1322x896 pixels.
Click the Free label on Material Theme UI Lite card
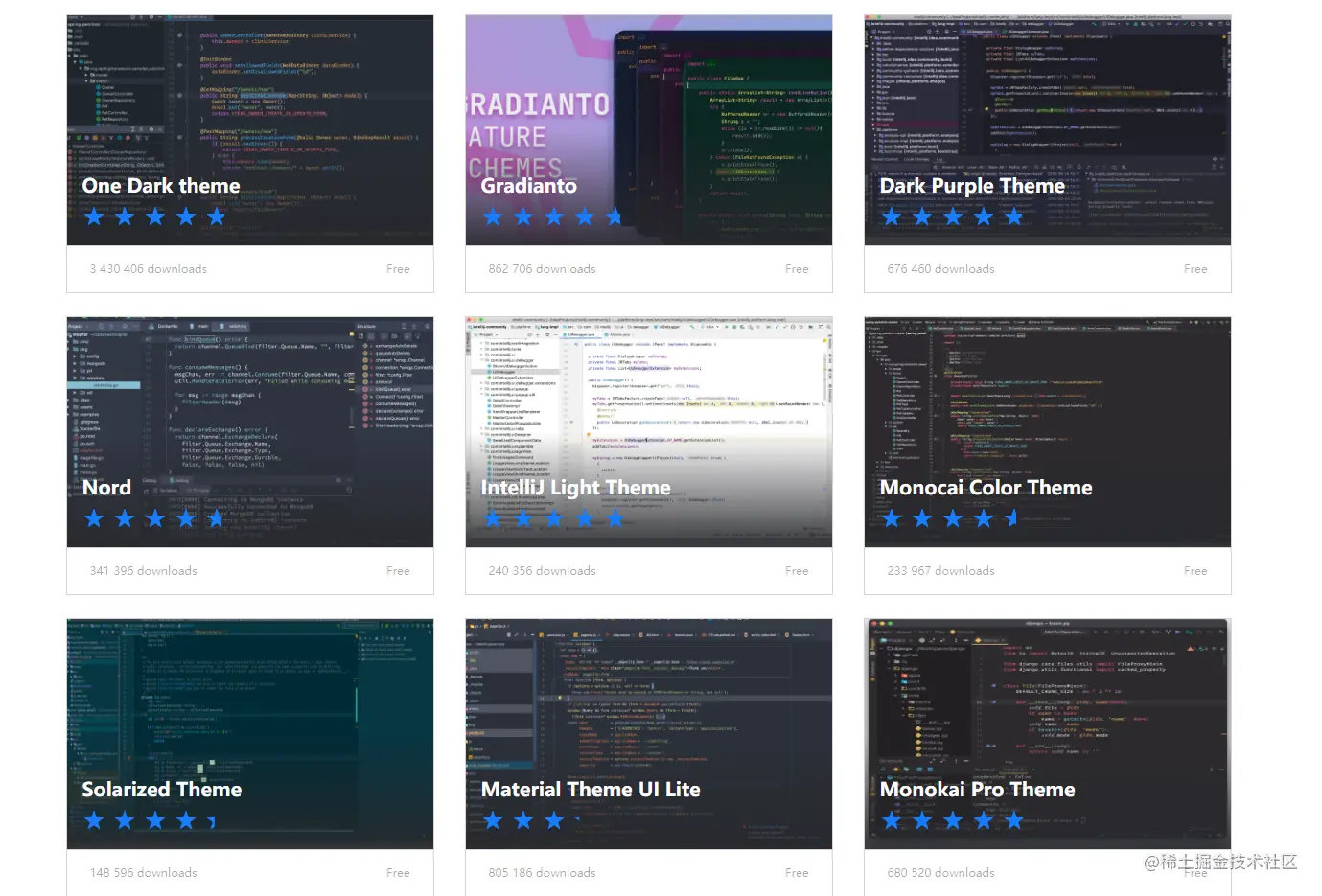pyautogui.click(x=797, y=873)
